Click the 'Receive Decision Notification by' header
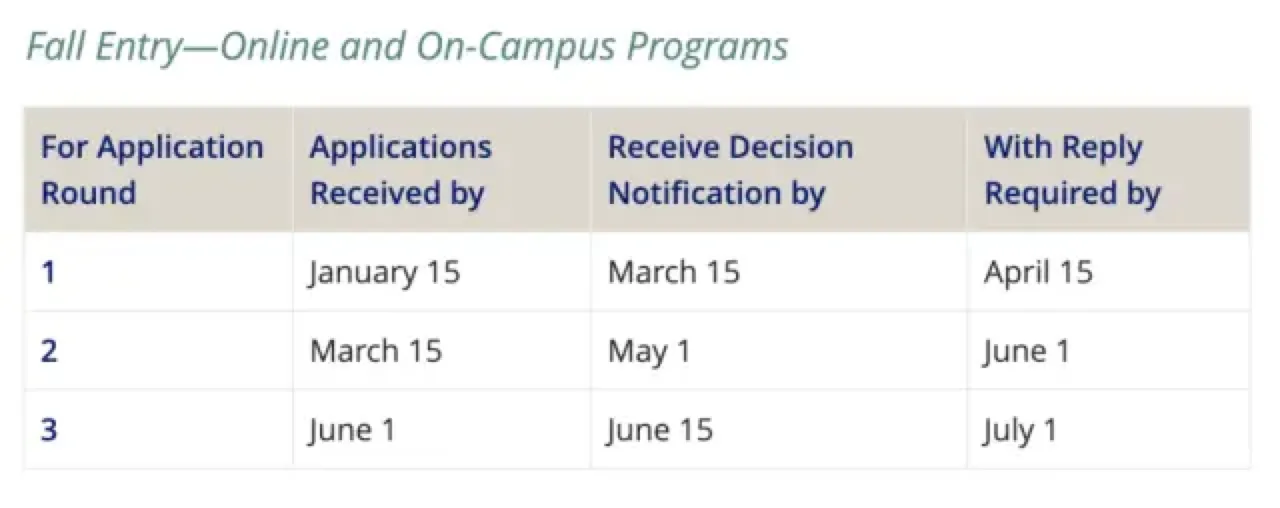Screen dimensions: 1280x508 pos(730,169)
